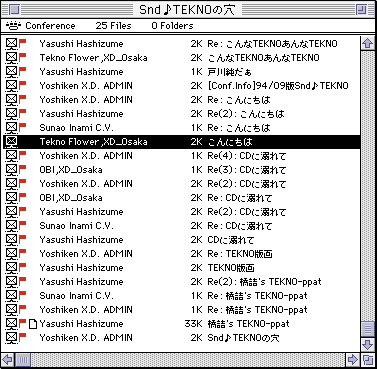
Task: Click the window close box in the title bar
Action: click(14, 9)
